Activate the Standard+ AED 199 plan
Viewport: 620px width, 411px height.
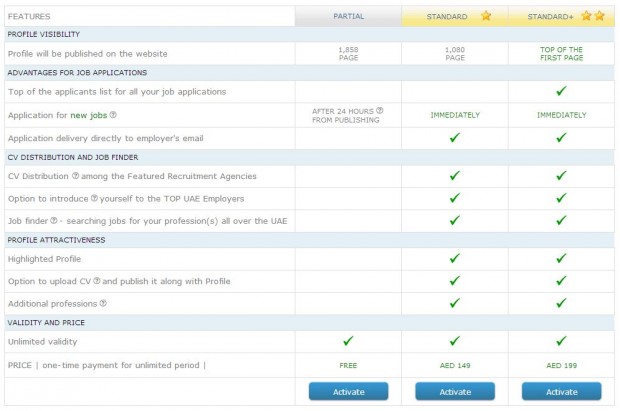pos(561,391)
